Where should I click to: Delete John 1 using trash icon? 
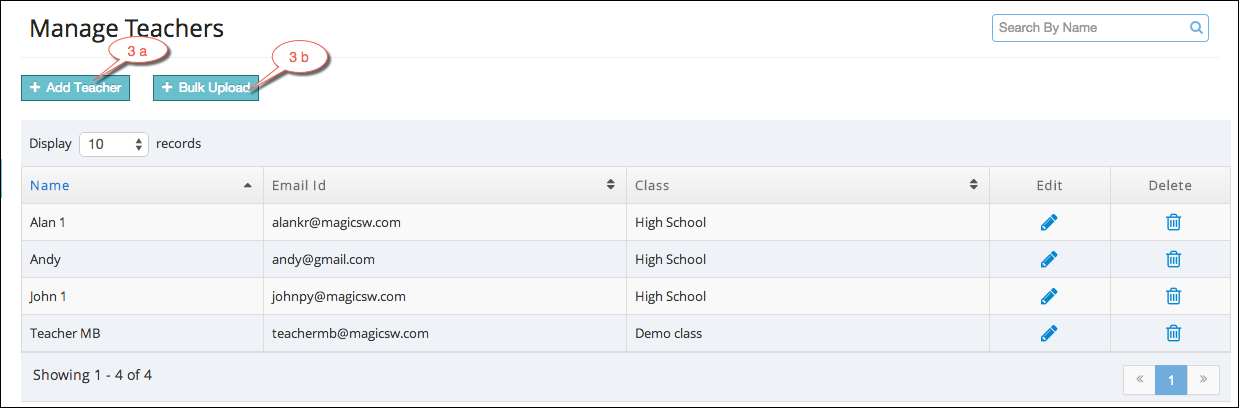(1174, 296)
